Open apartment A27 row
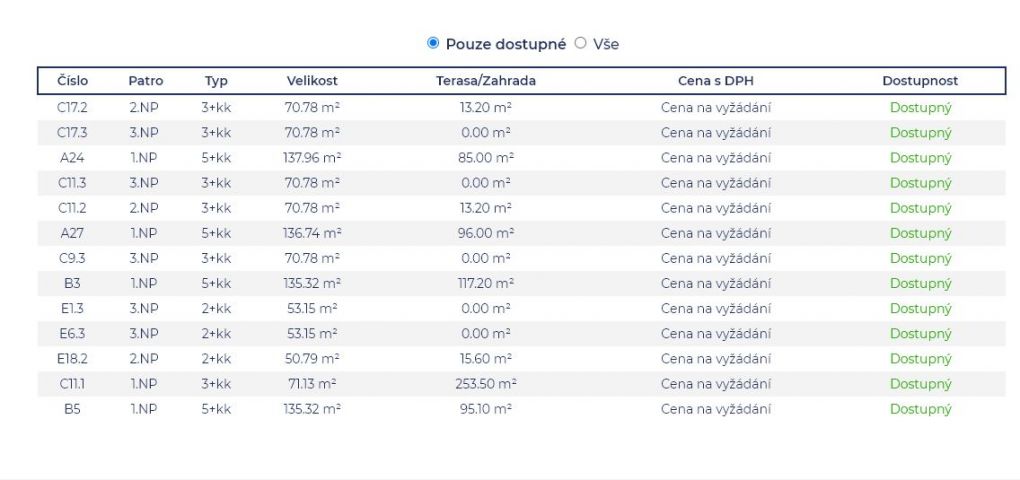The height and width of the screenshot is (480, 1020). tap(72, 233)
